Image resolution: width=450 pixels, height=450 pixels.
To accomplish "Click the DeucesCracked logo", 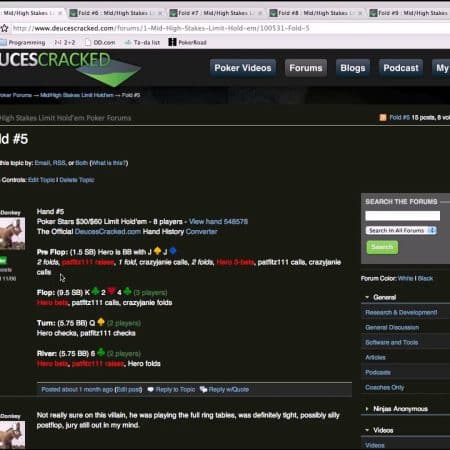I will click(x=70, y=68).
